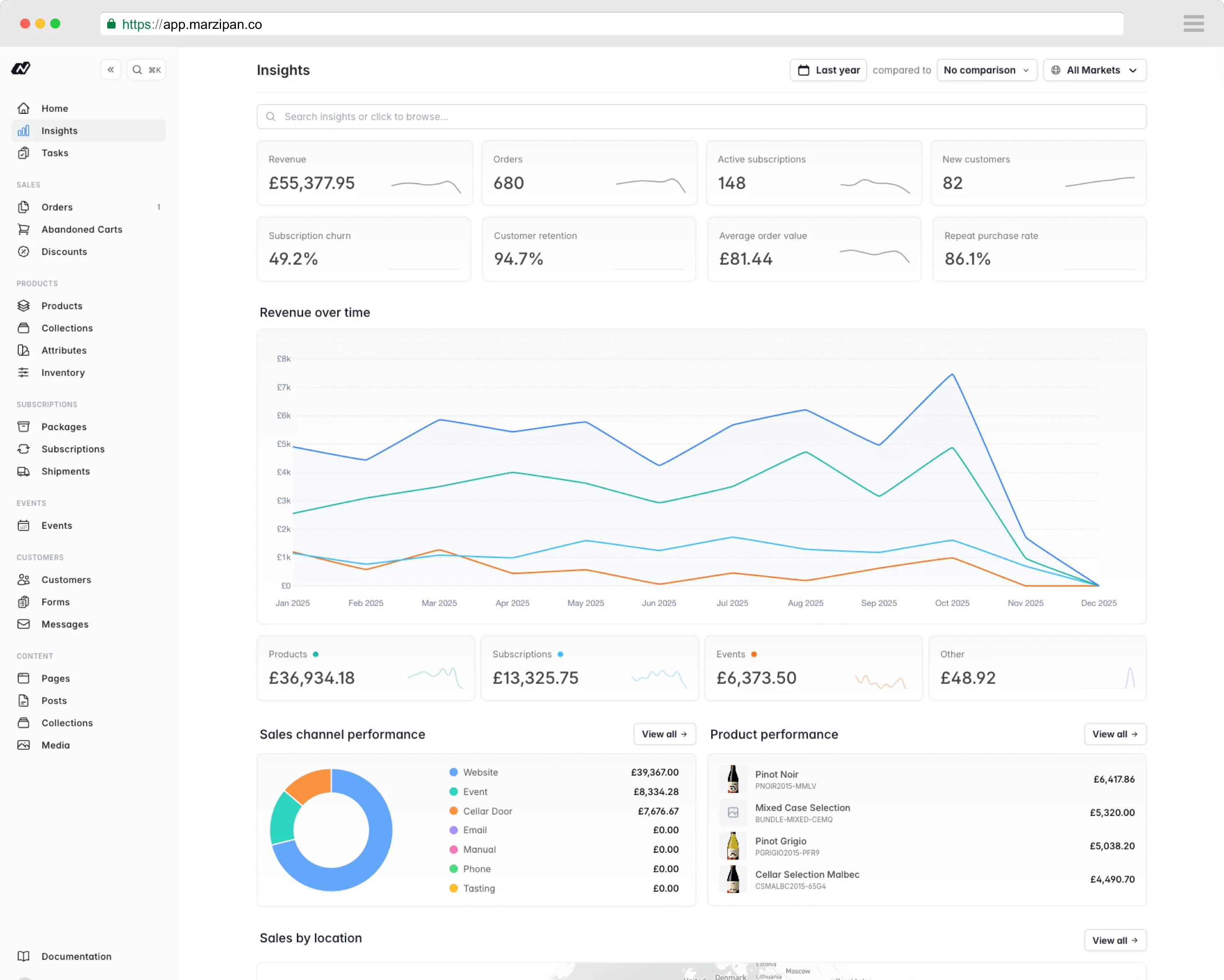Switch to the Tasks section
This screenshot has width=1224, height=980.
coord(54,153)
